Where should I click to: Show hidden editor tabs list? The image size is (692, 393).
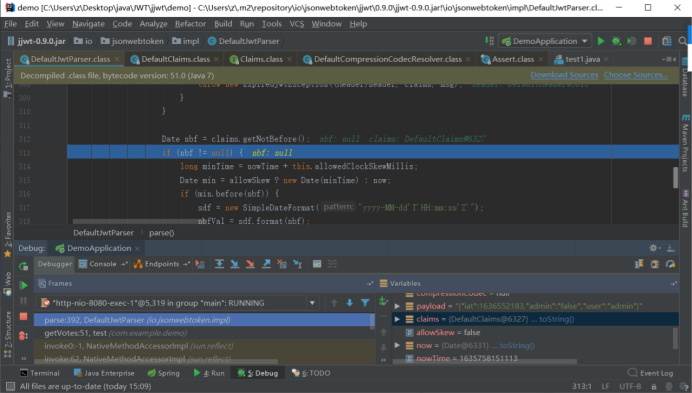(x=669, y=59)
